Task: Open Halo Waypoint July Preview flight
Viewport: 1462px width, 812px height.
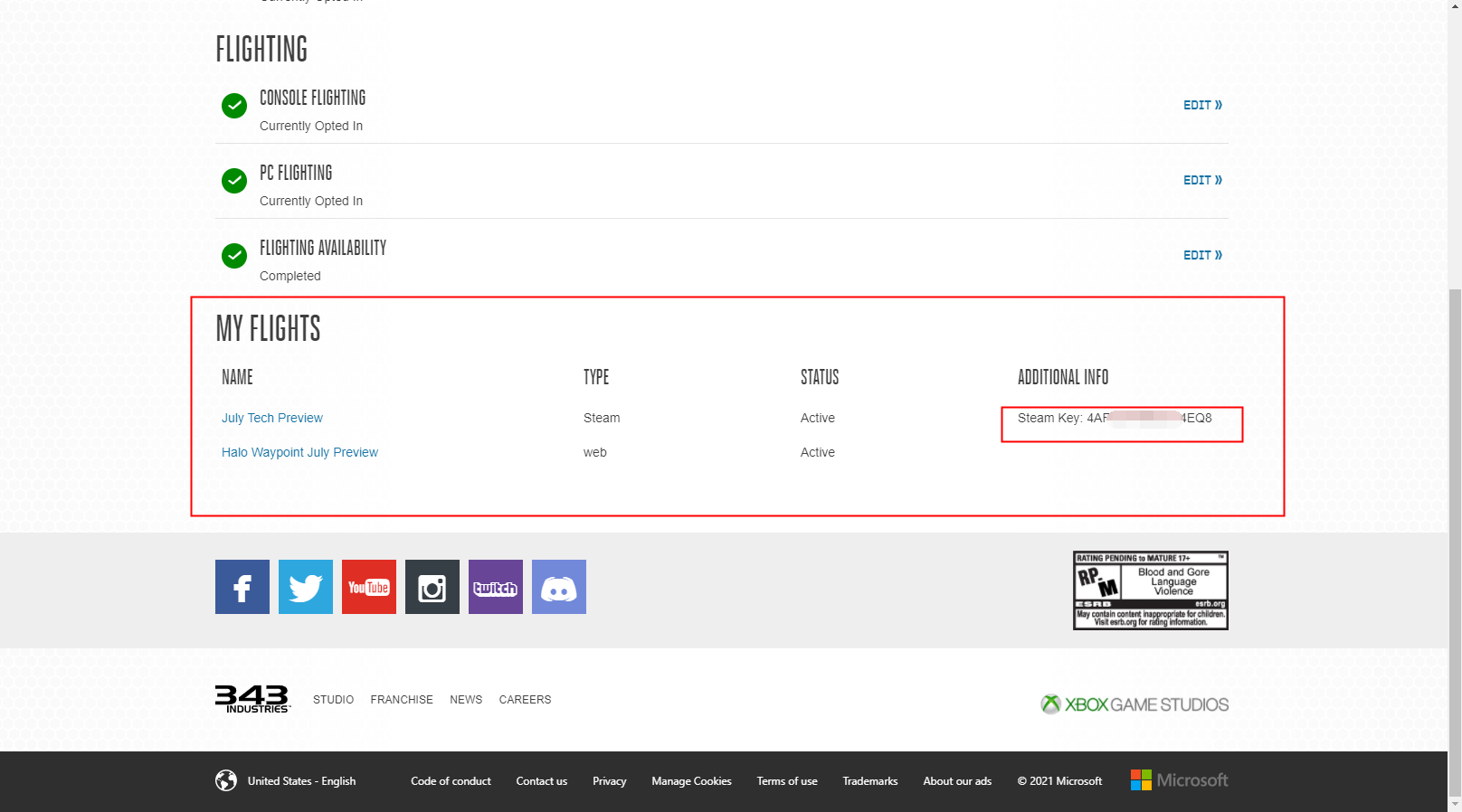Action: pos(299,452)
